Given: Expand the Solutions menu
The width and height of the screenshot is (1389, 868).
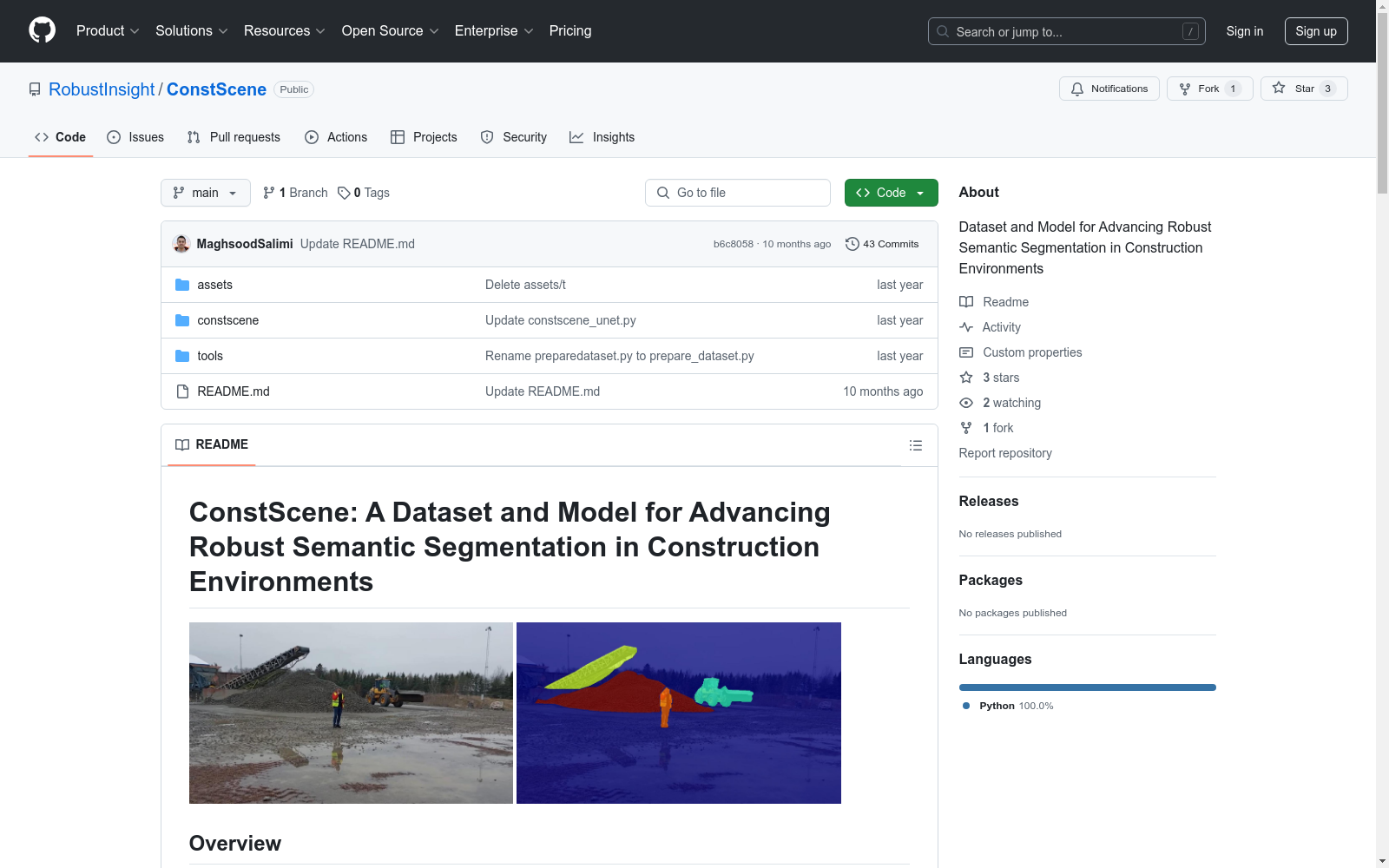Looking at the screenshot, I should [191, 31].
